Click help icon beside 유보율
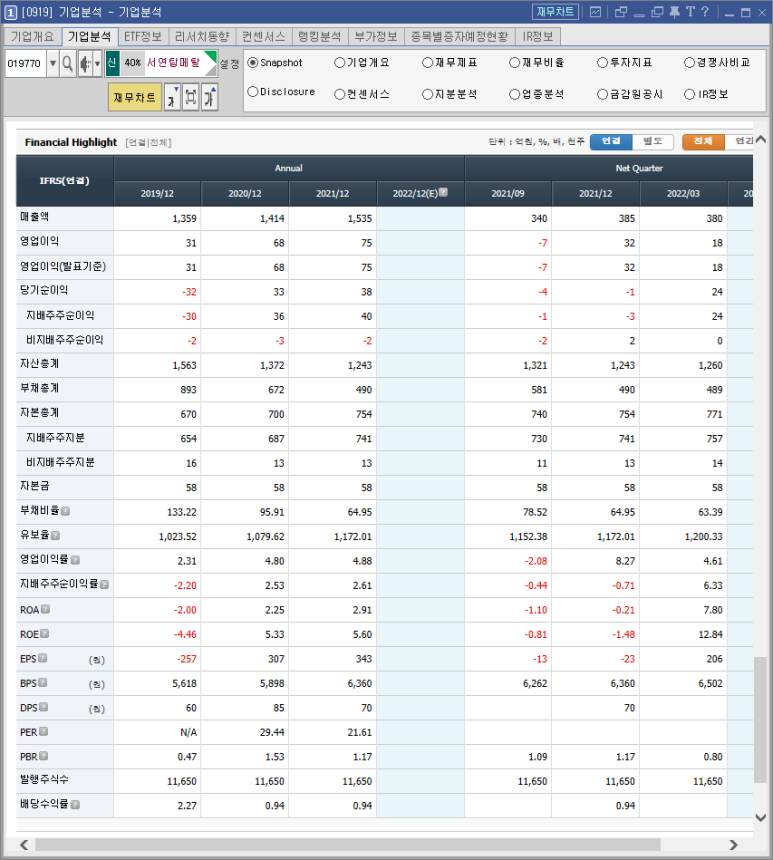Image resolution: width=773 pixels, height=860 pixels. (55, 536)
